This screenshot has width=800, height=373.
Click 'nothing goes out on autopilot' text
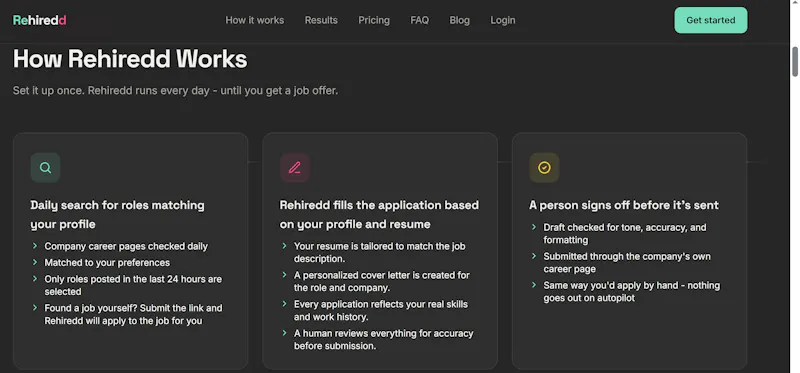[x=632, y=291]
